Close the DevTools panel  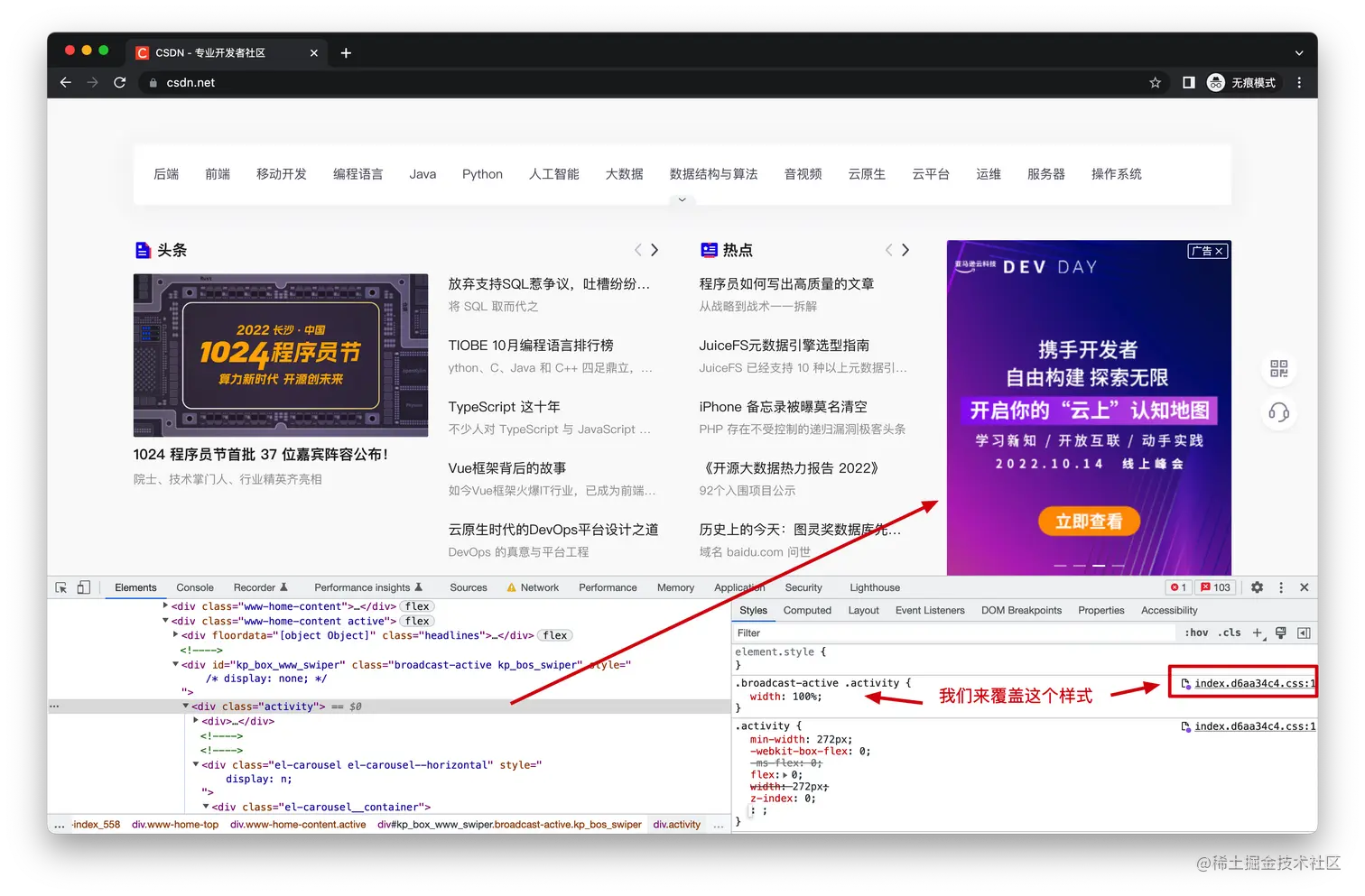[1304, 587]
